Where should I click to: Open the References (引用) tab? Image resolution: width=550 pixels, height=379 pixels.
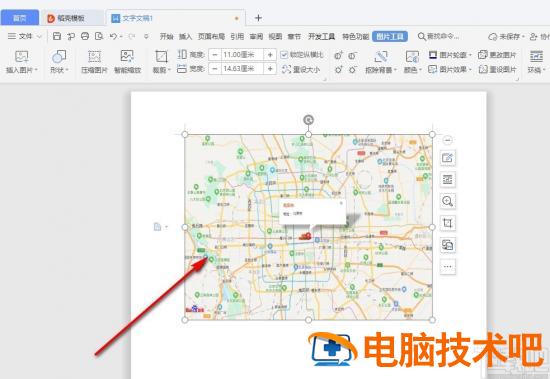pos(237,36)
